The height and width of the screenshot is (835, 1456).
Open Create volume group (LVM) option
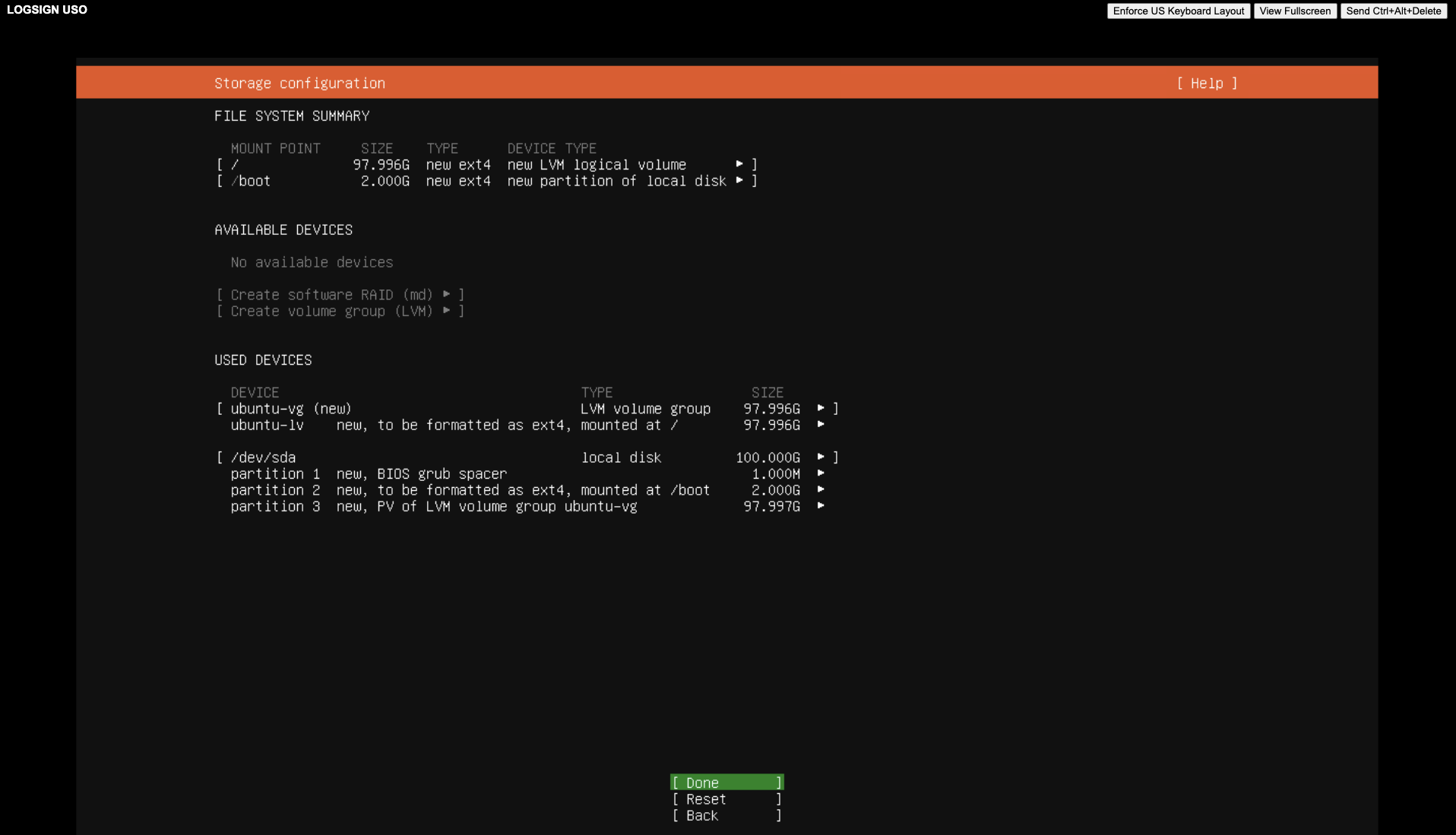pos(340,311)
